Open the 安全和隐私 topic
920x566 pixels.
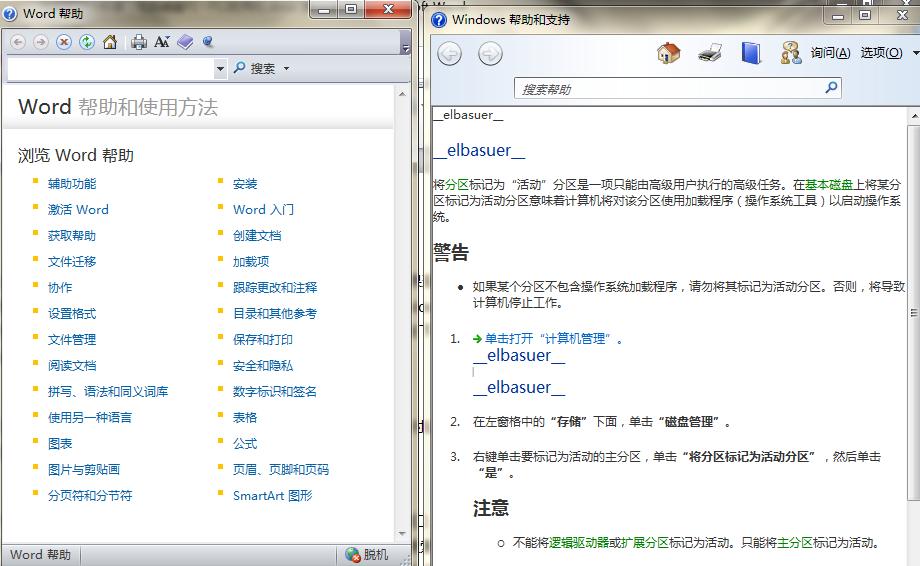[263, 365]
